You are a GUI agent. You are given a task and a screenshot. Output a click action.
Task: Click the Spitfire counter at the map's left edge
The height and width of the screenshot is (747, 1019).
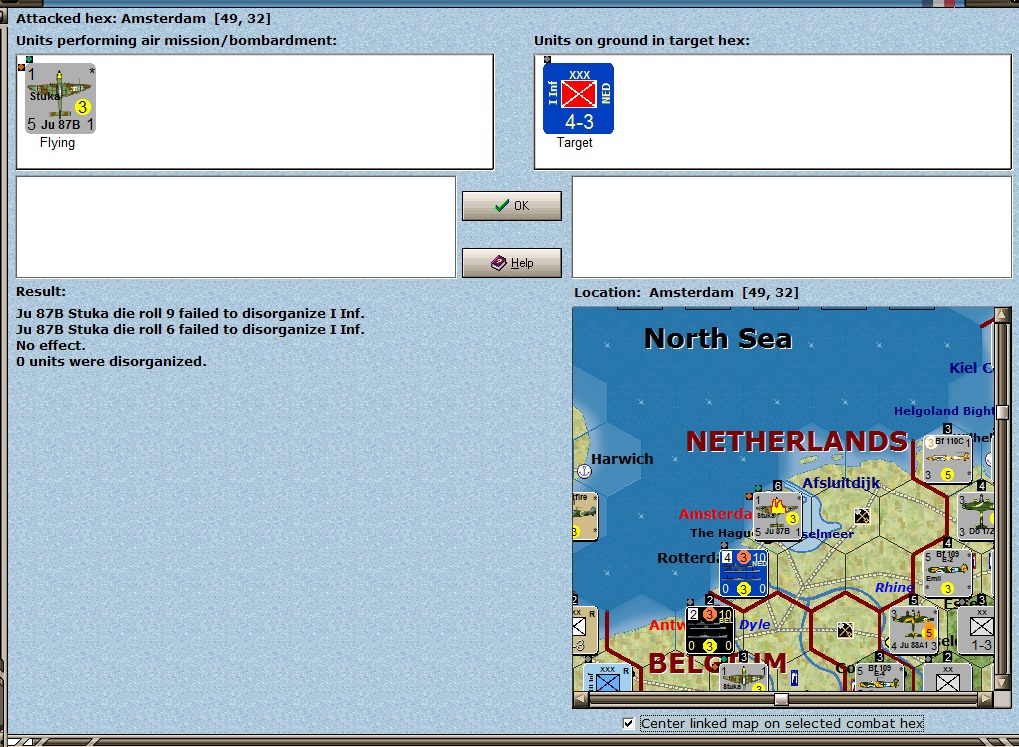click(585, 516)
